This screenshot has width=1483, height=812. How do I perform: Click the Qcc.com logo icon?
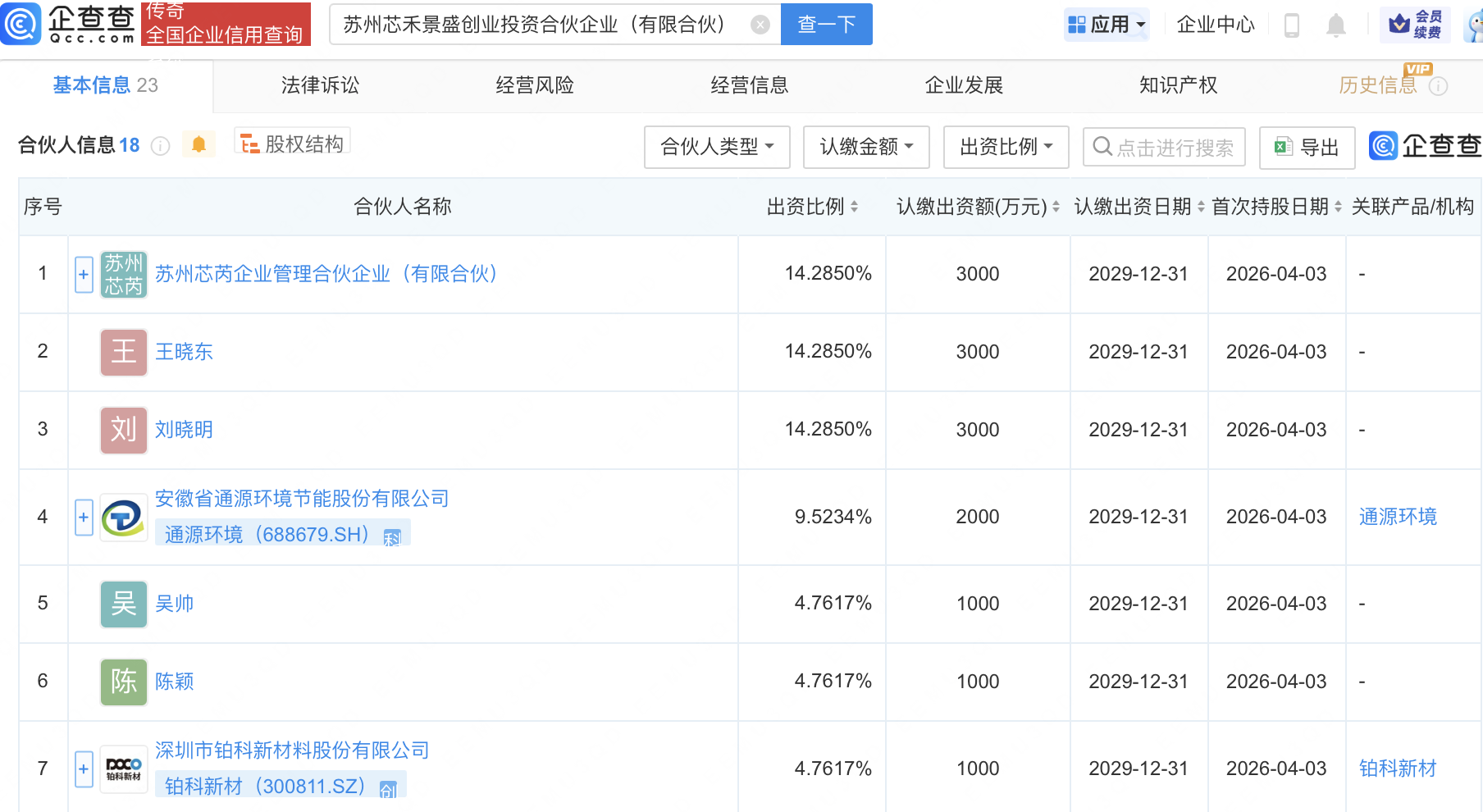click(21, 23)
